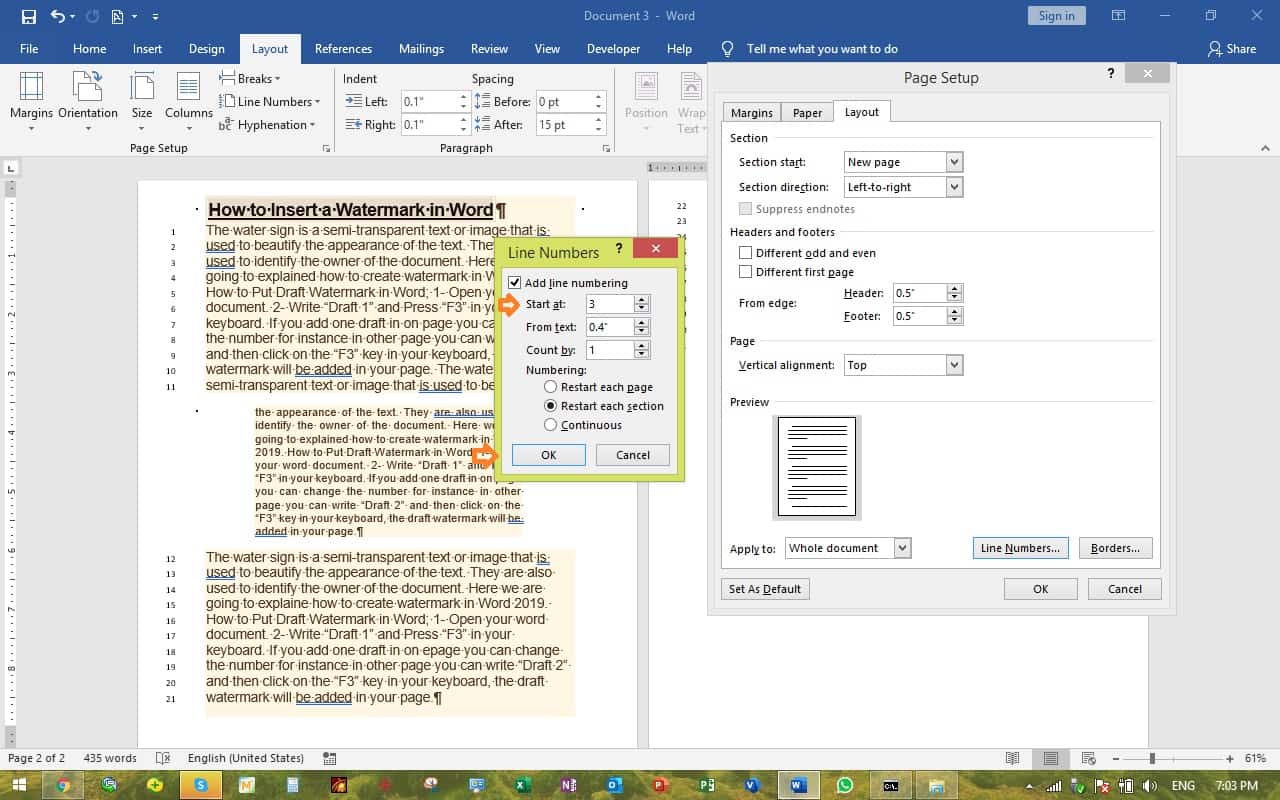
Task: Open the Mailings ribbon tab
Action: tap(421, 48)
